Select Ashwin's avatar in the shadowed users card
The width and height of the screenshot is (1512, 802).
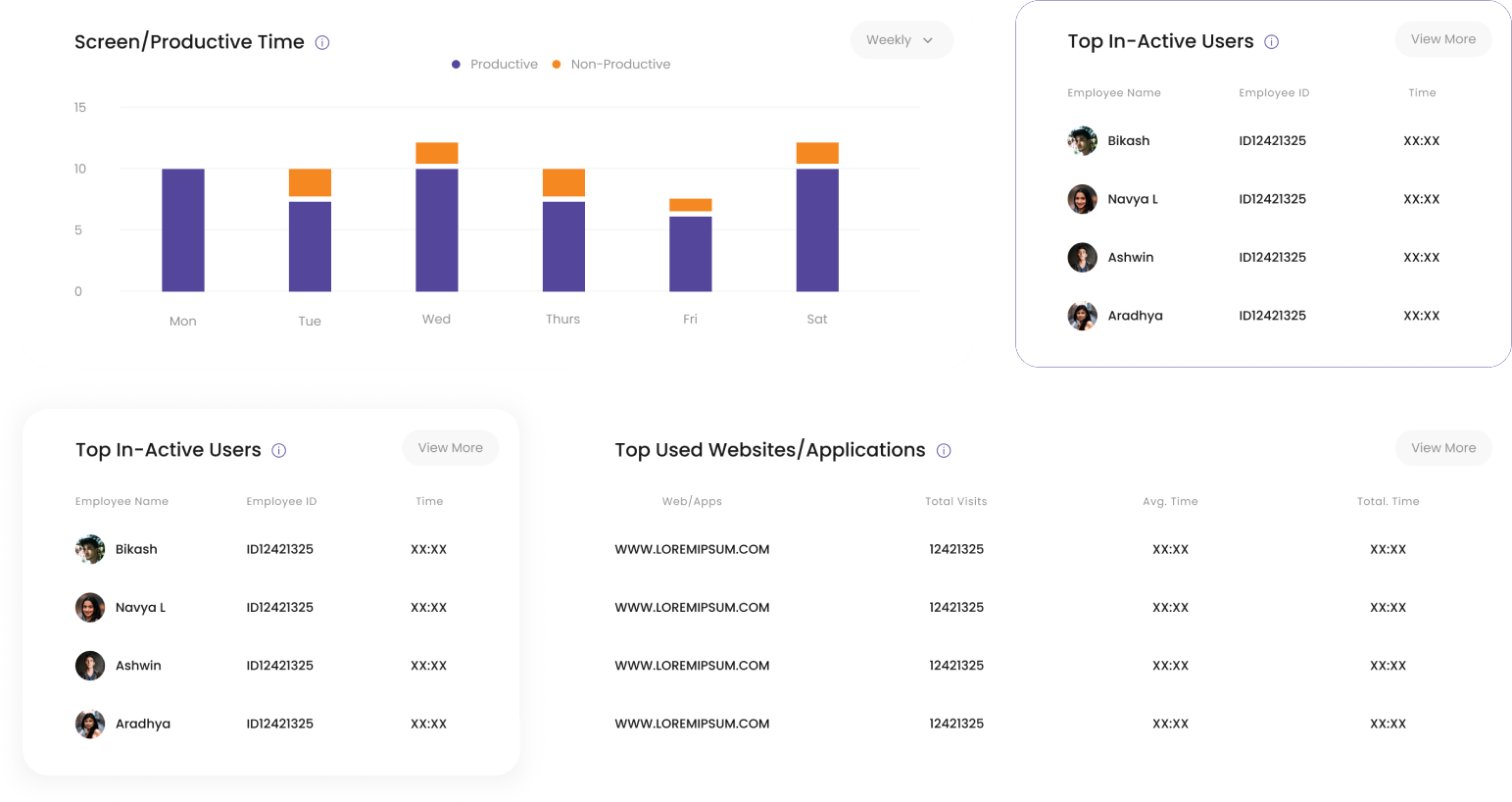[90, 666]
